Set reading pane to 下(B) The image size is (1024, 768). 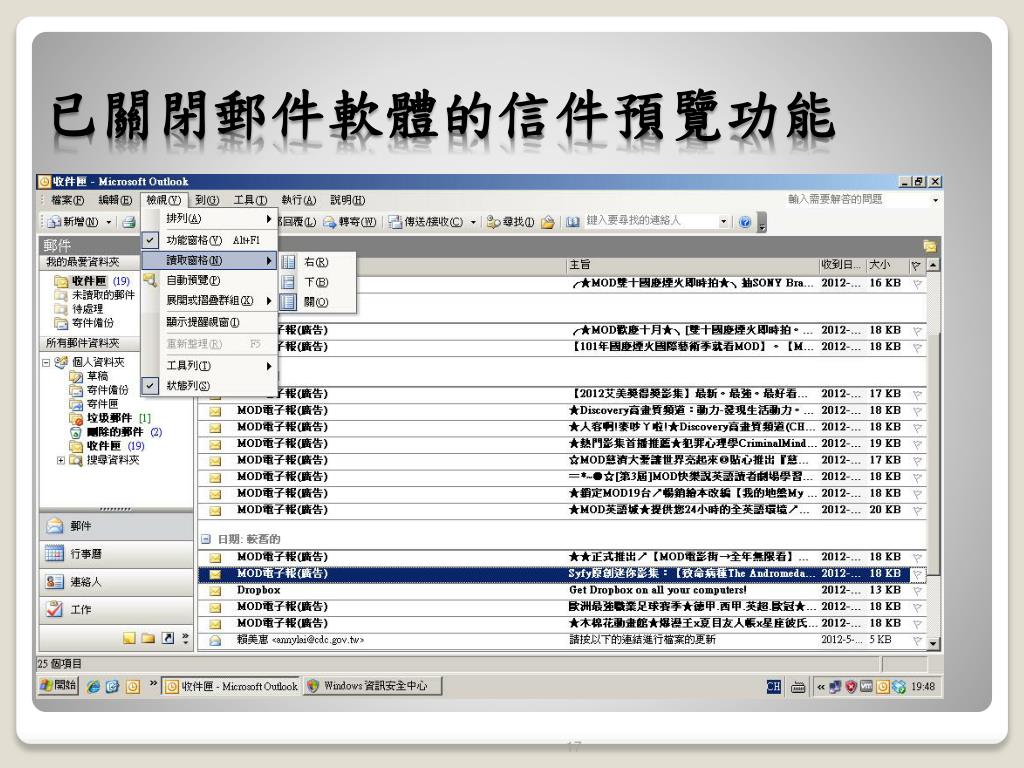(x=317, y=282)
